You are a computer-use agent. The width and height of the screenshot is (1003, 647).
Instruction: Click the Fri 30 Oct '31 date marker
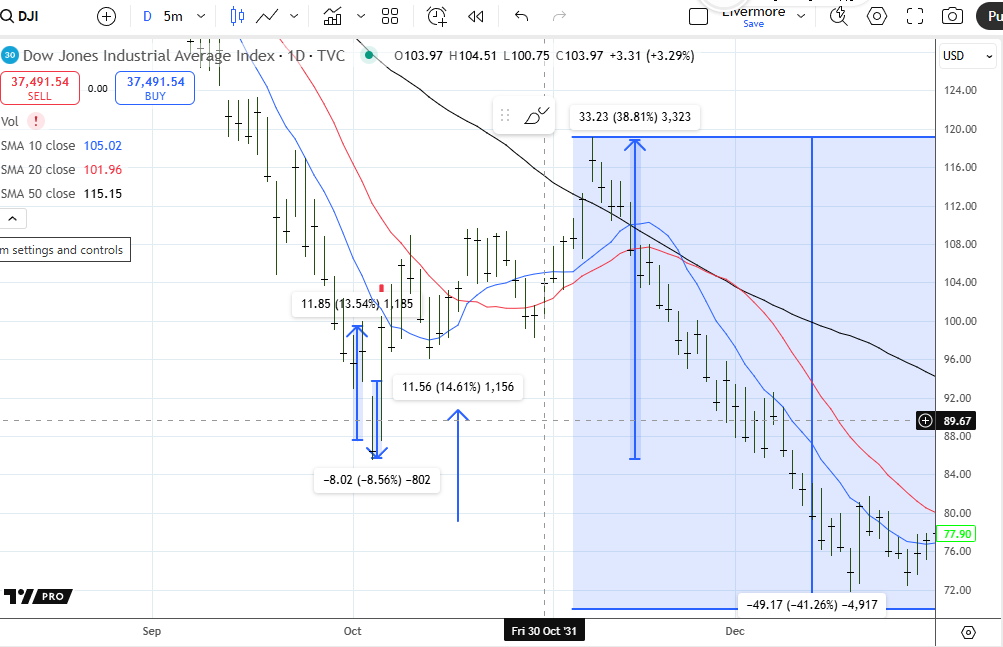click(544, 631)
